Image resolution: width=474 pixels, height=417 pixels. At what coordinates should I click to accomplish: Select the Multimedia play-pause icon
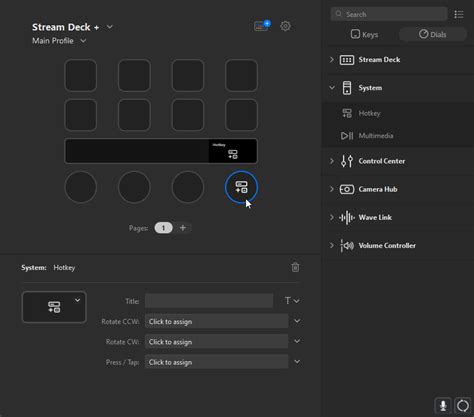pyautogui.click(x=347, y=136)
